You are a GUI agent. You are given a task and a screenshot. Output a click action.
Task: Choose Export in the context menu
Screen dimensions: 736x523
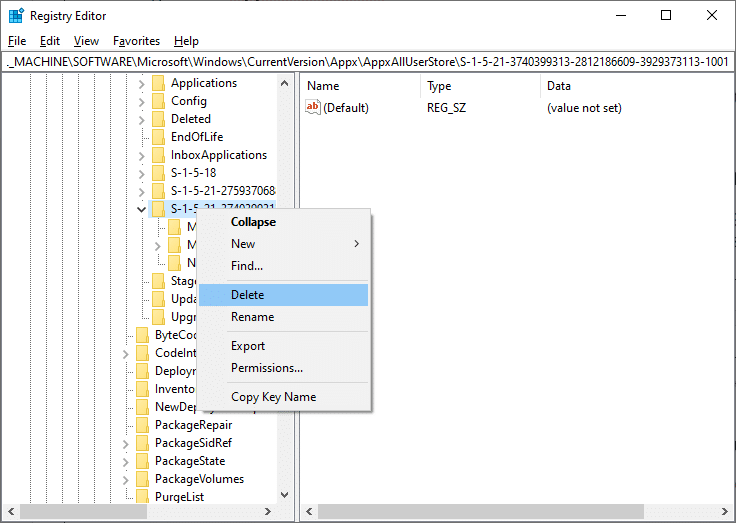click(284, 346)
